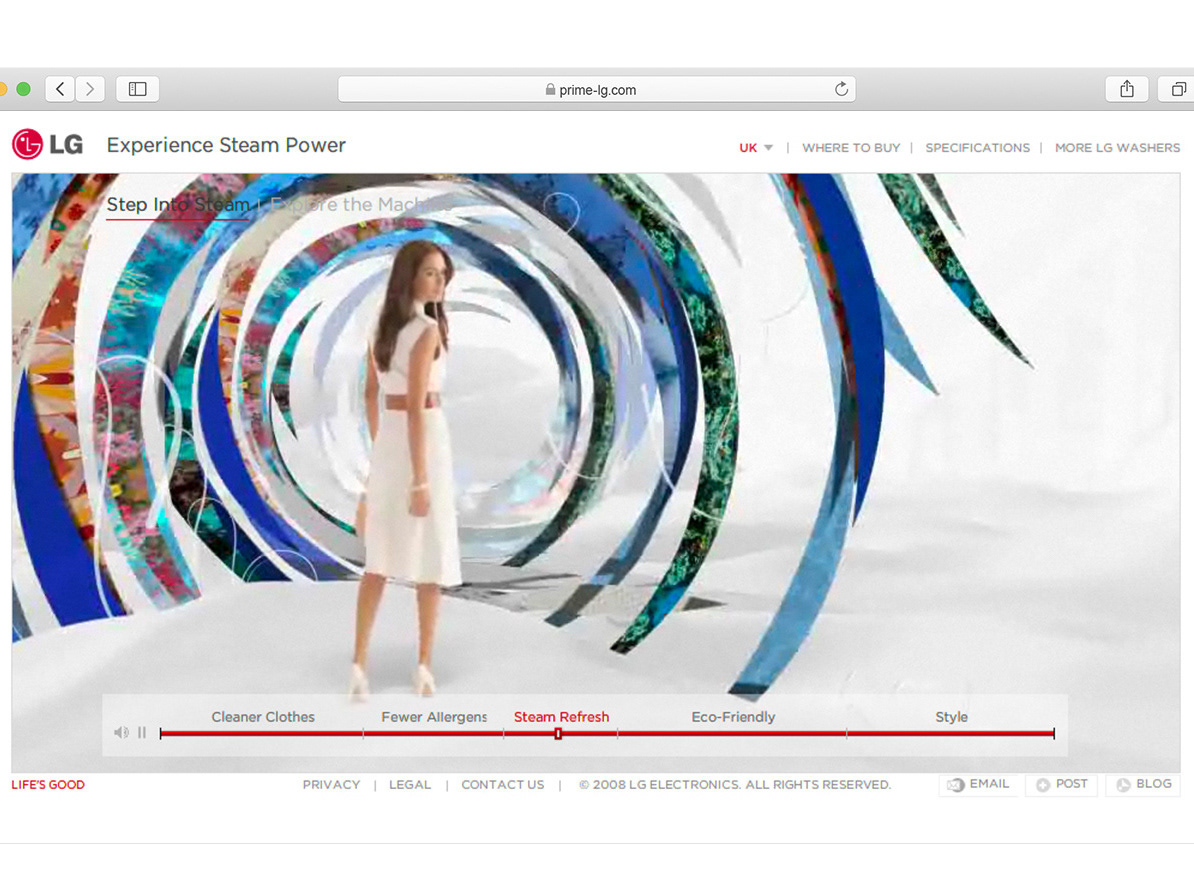1194x896 pixels.
Task: Go back with the browser back arrow
Action: click(60, 89)
